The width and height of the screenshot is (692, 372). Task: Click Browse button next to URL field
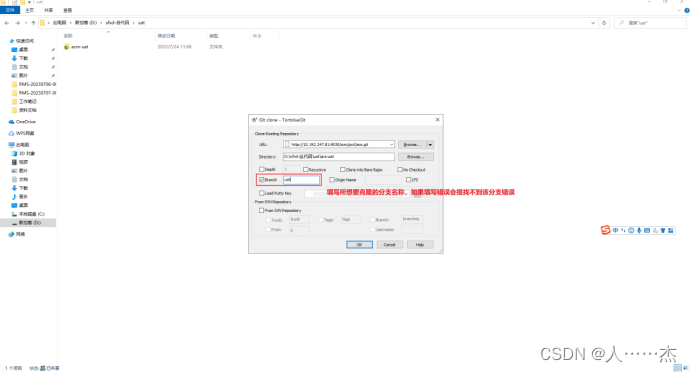[x=412, y=145]
